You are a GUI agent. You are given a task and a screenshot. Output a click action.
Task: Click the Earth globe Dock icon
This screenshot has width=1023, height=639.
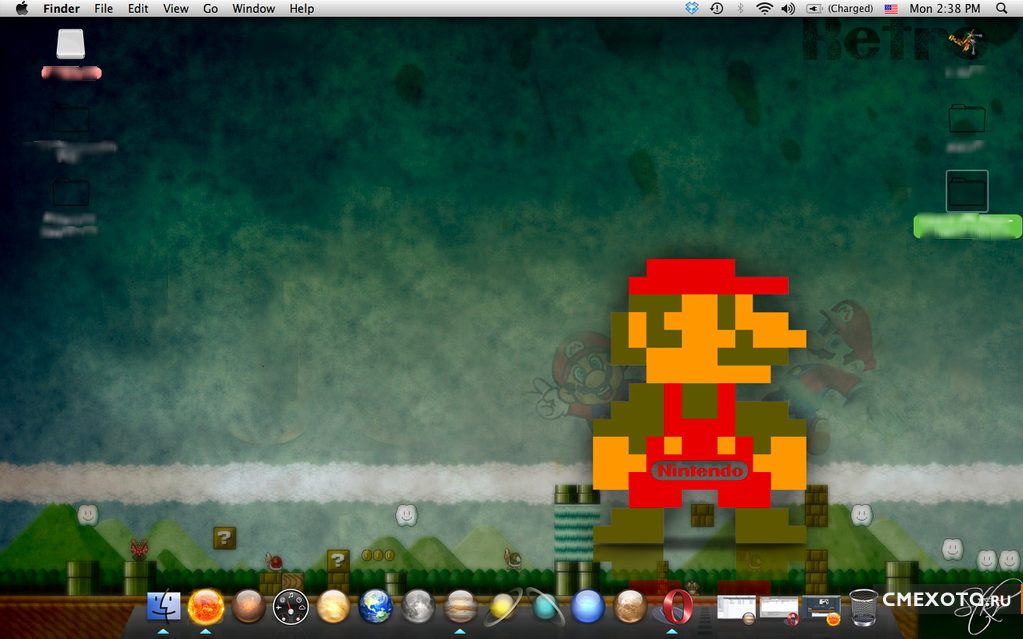pyautogui.click(x=376, y=606)
